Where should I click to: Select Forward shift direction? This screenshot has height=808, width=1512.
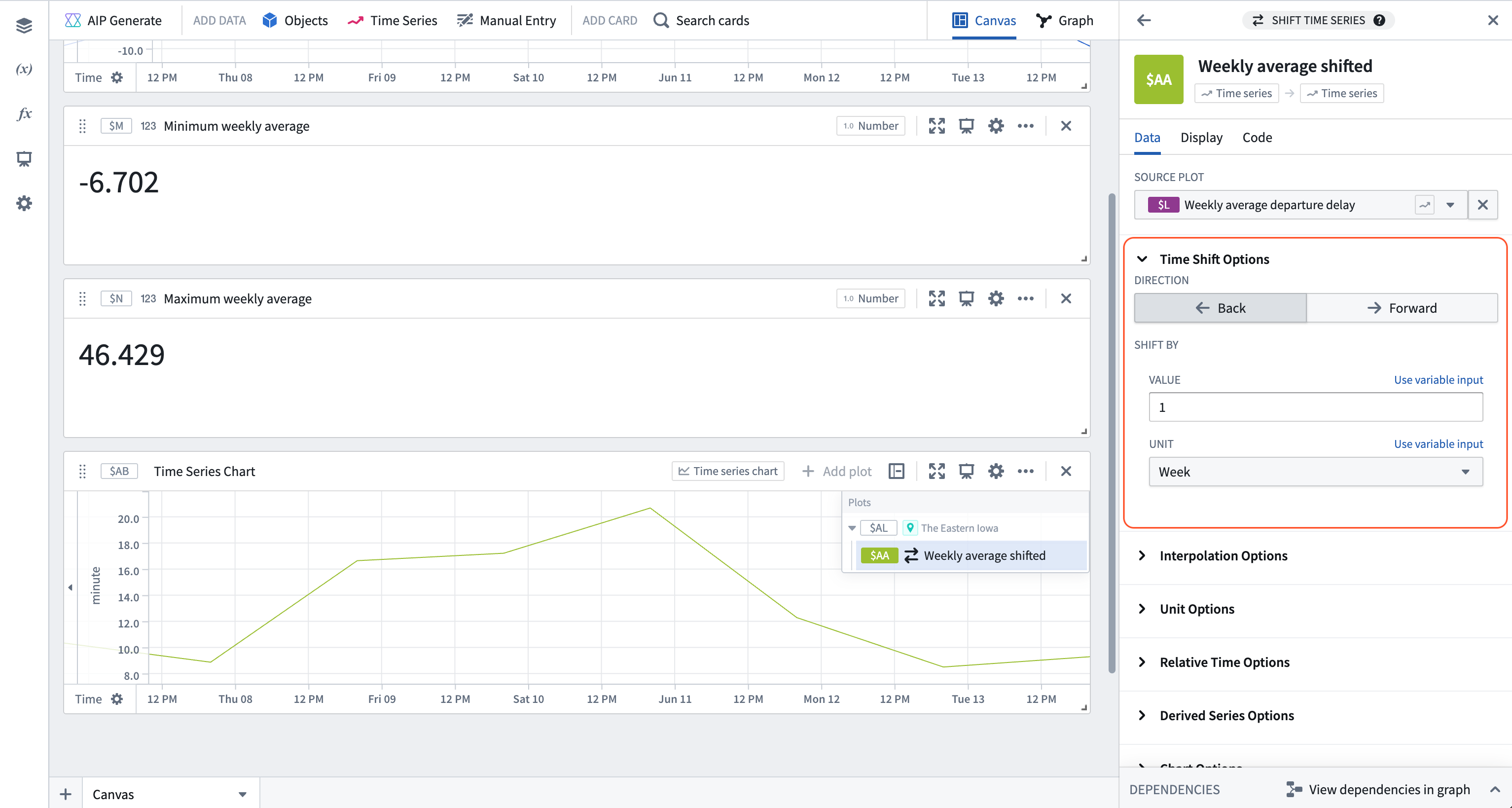pyautogui.click(x=1402, y=308)
